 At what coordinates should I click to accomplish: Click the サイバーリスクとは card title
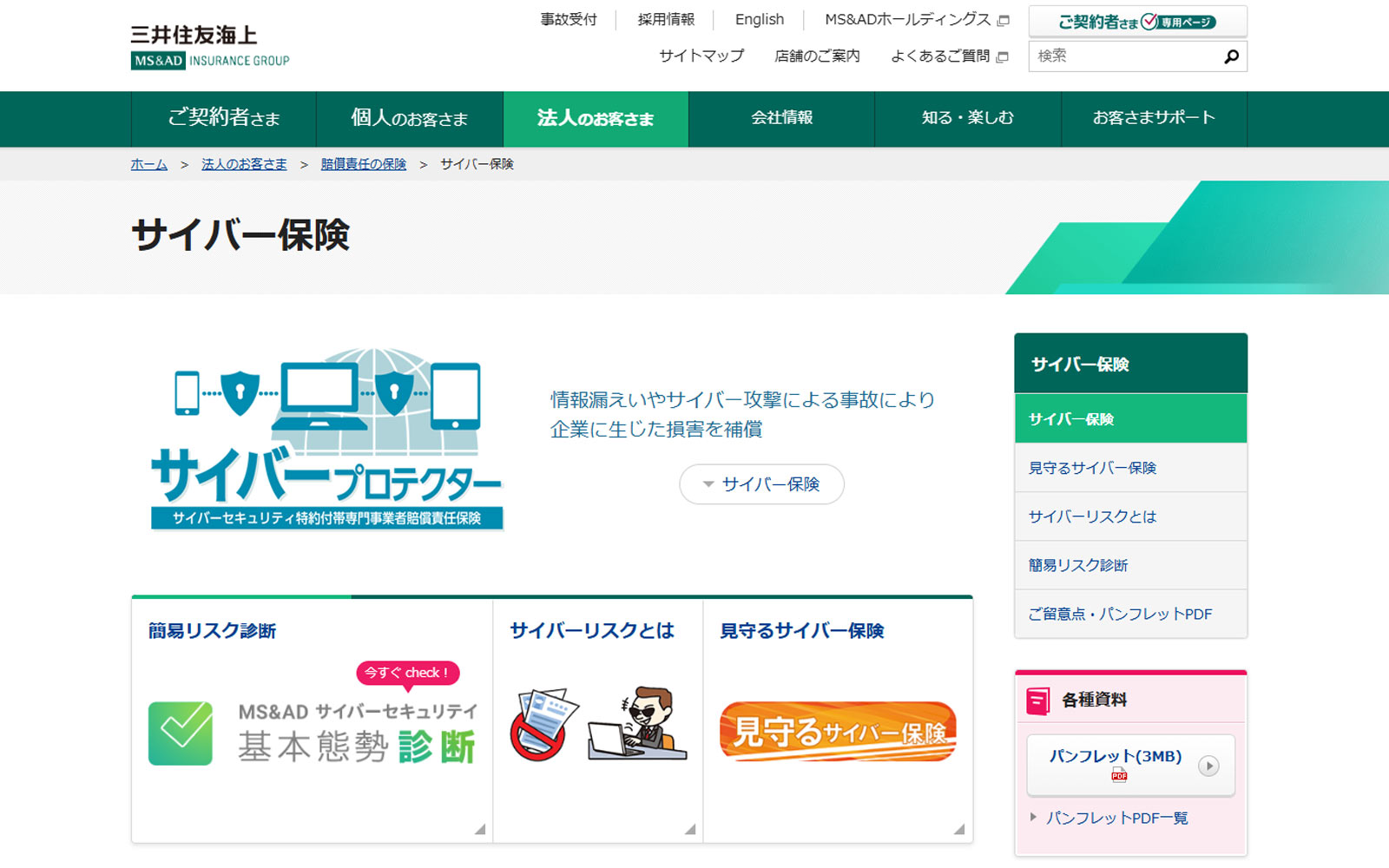[592, 631]
